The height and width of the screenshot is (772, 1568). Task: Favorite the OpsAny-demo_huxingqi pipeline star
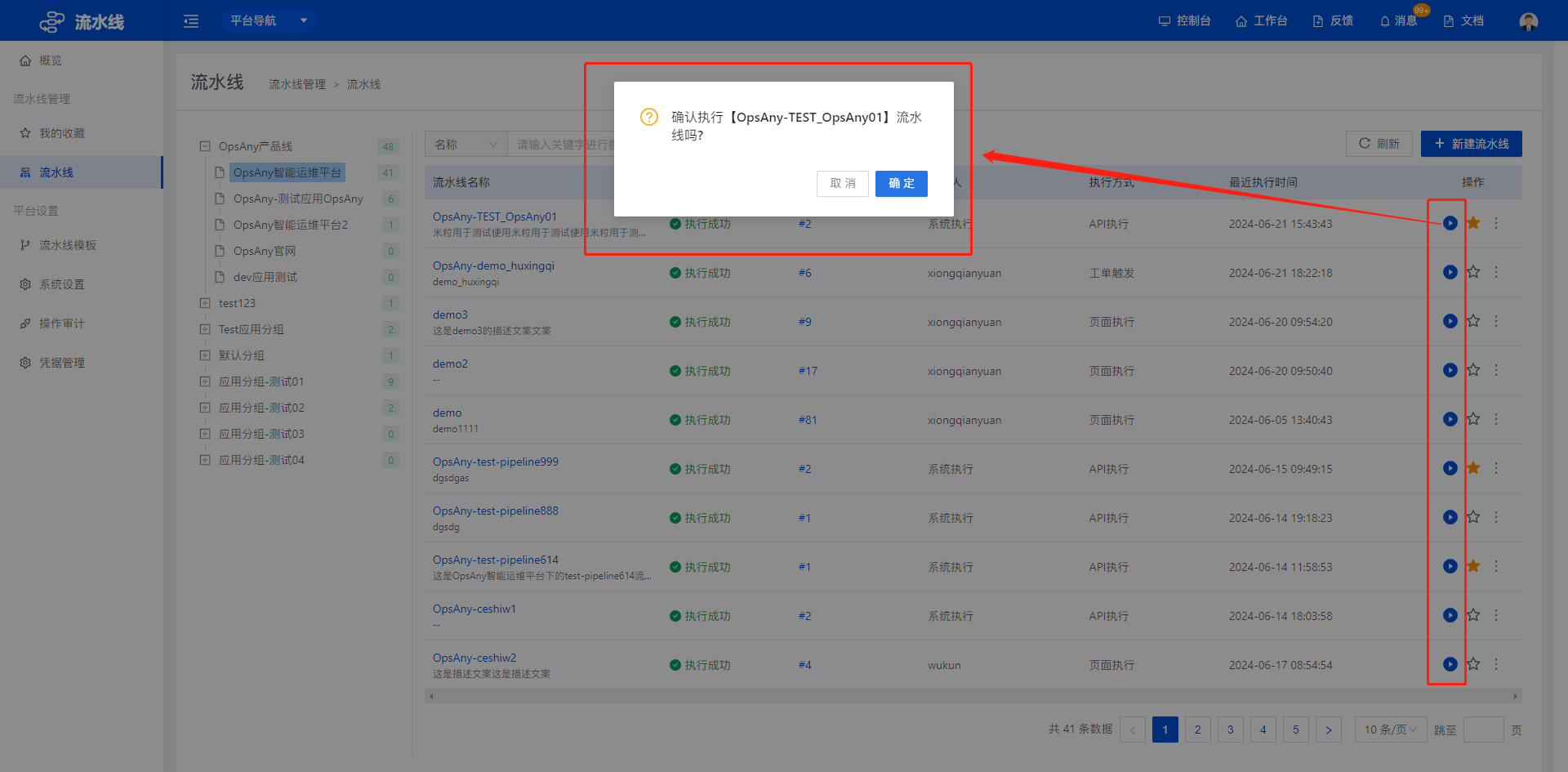pyautogui.click(x=1473, y=272)
